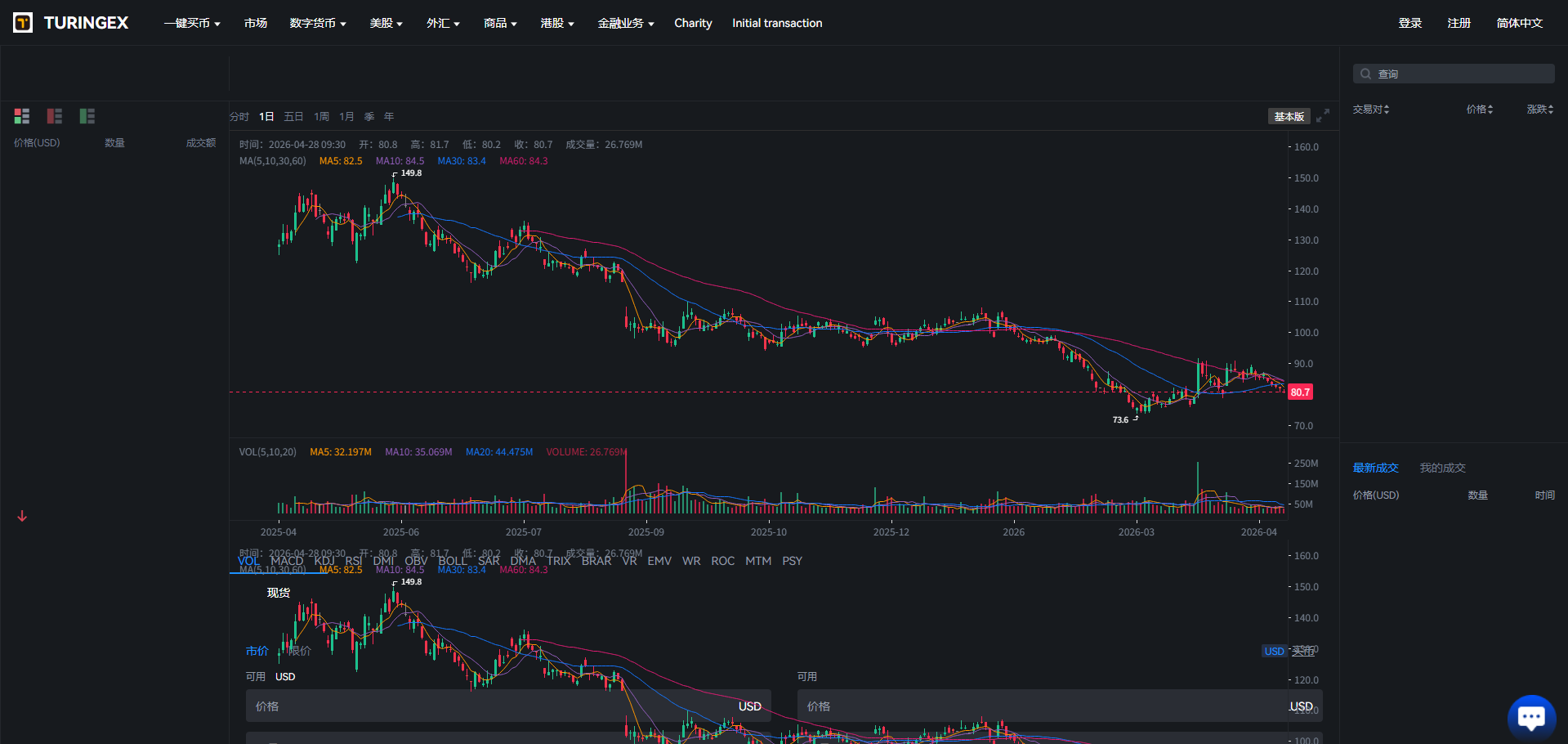
Task: Click the 注册 register link
Action: (1459, 24)
